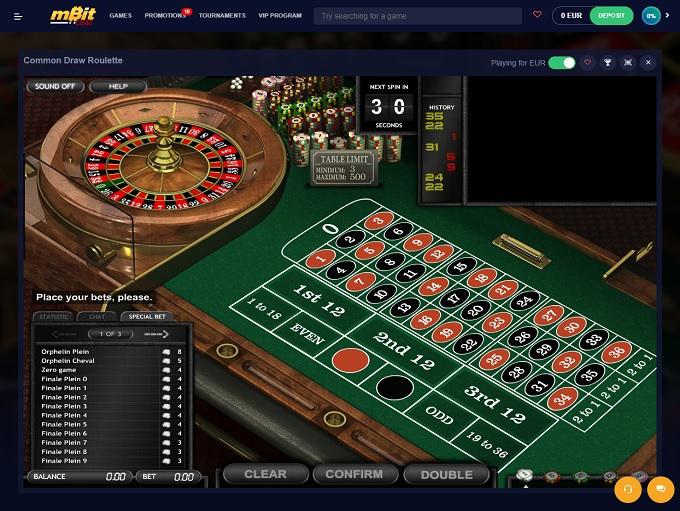Toggle the Playing for EUR switch
The image size is (680, 511).
(x=562, y=63)
